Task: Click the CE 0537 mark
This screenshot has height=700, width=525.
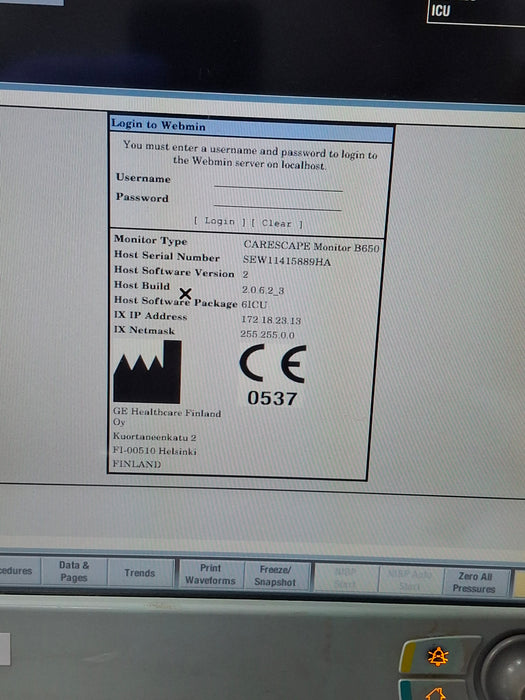Action: (272, 375)
